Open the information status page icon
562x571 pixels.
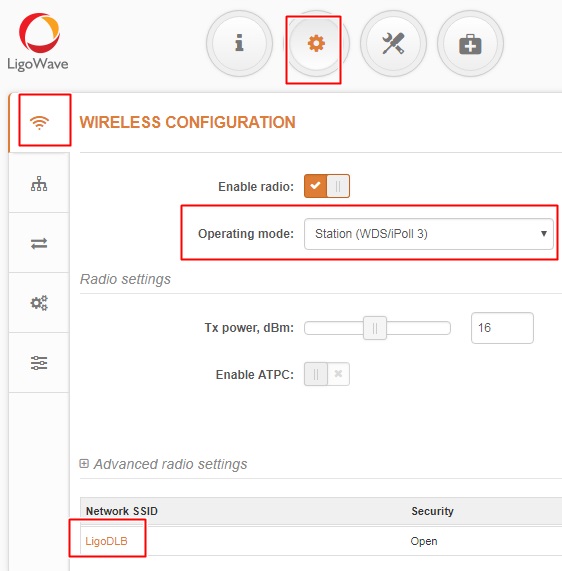[239, 43]
